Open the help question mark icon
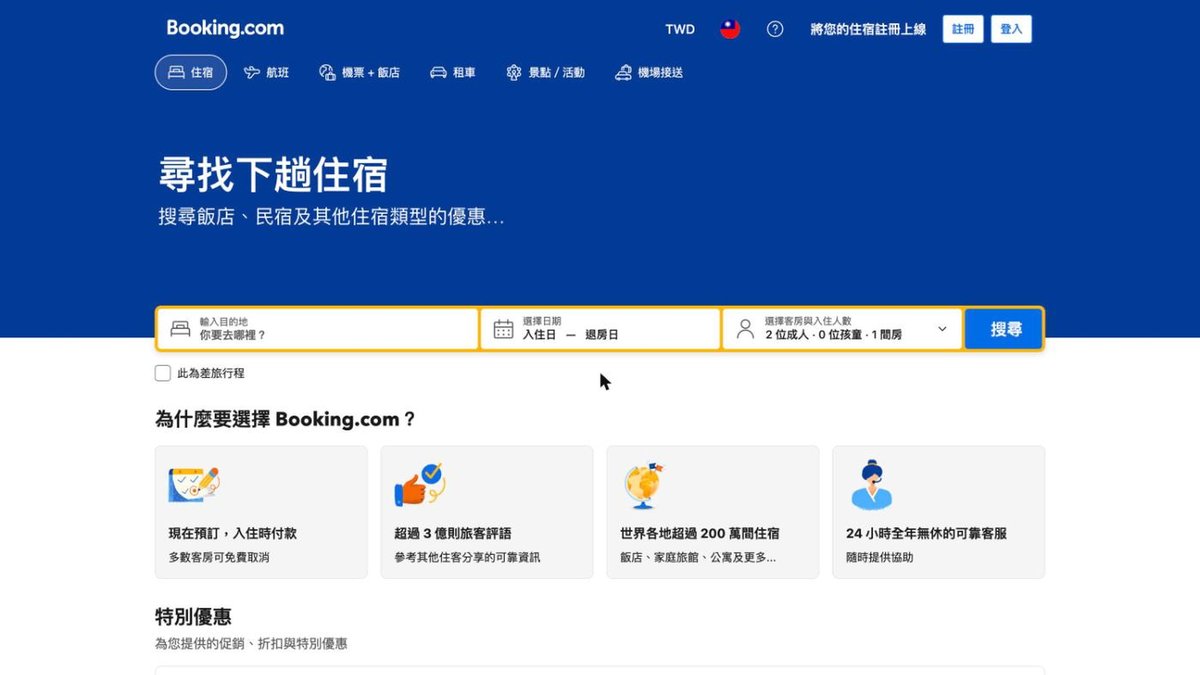 [x=775, y=29]
